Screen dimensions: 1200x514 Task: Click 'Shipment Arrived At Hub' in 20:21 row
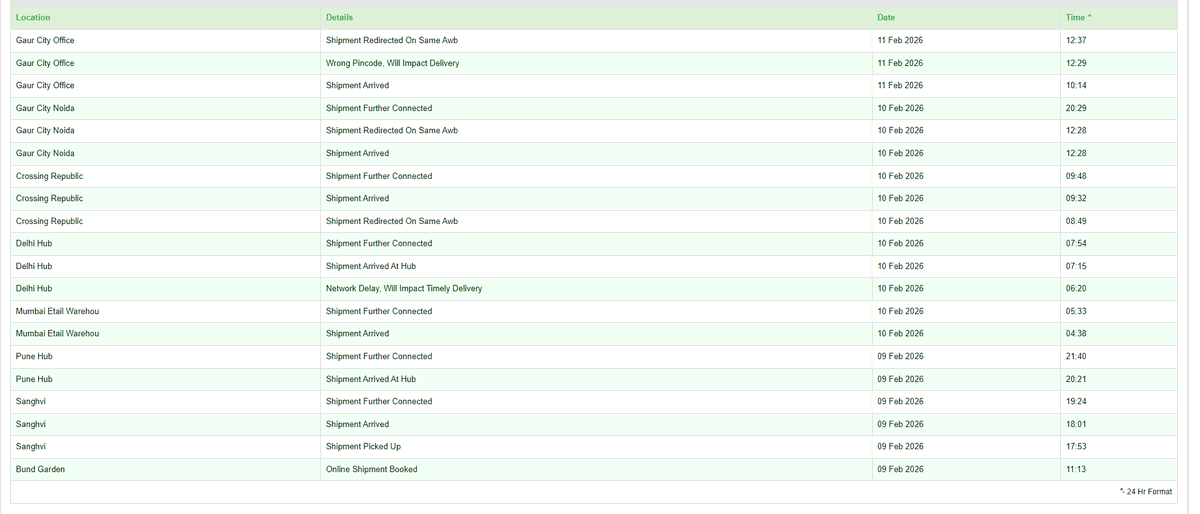tap(371, 379)
